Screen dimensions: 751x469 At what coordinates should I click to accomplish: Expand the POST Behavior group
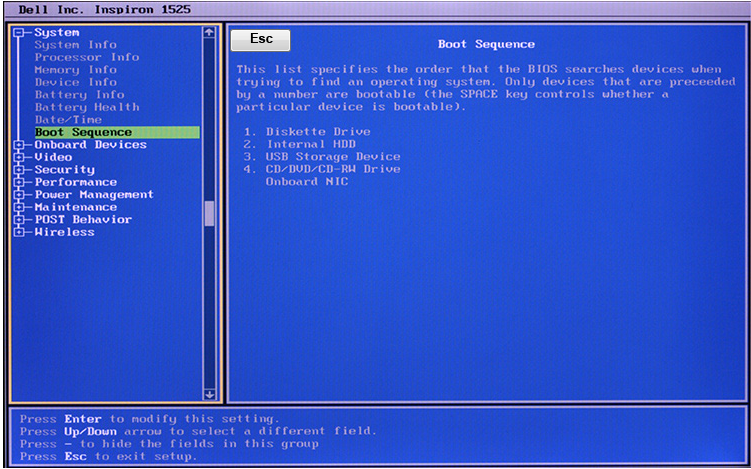pyautogui.click(x=18, y=220)
